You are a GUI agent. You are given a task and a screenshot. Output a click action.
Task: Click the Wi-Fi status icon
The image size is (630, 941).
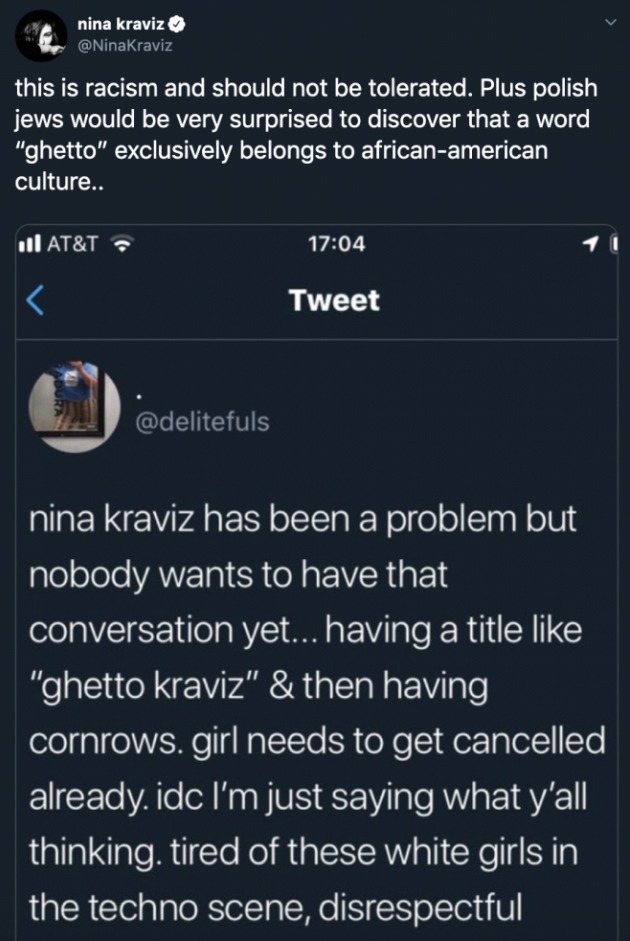coord(122,243)
